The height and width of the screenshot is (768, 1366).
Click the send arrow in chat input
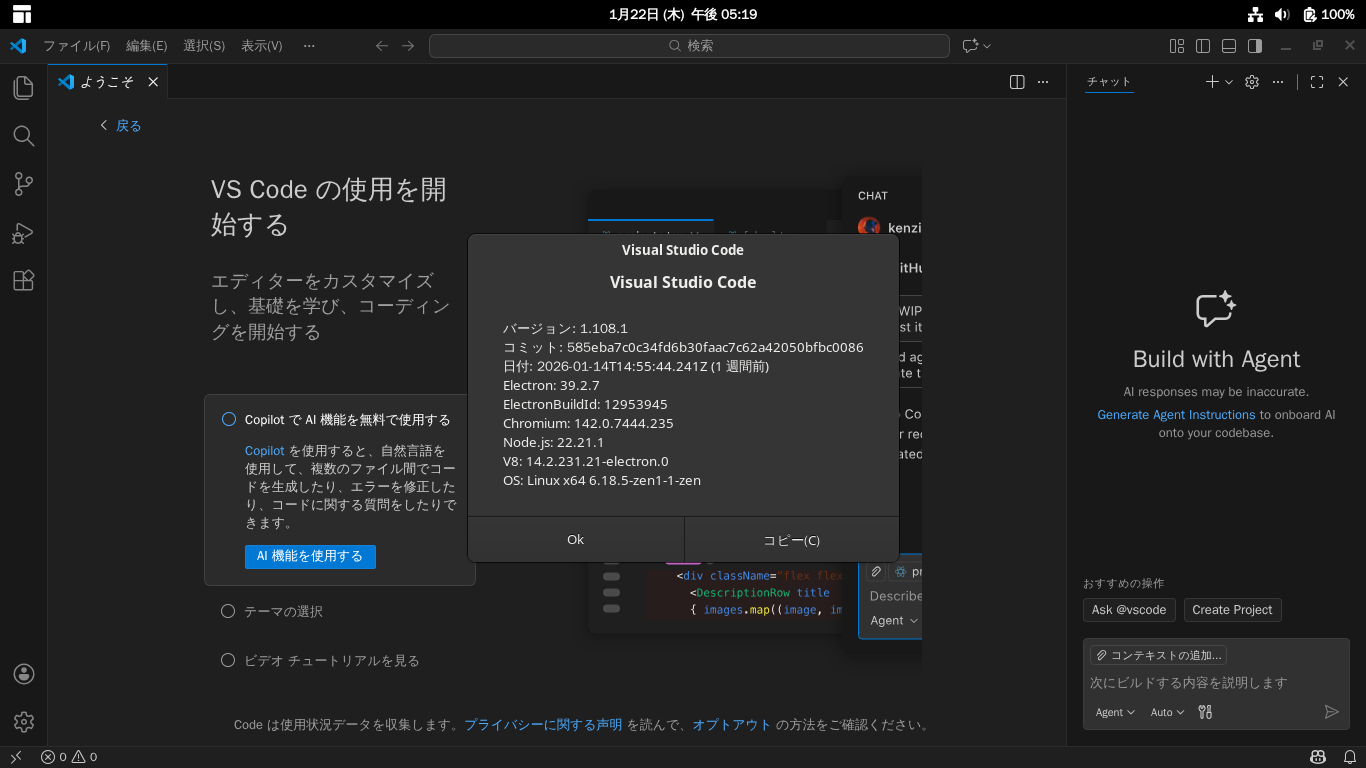tap(1332, 712)
